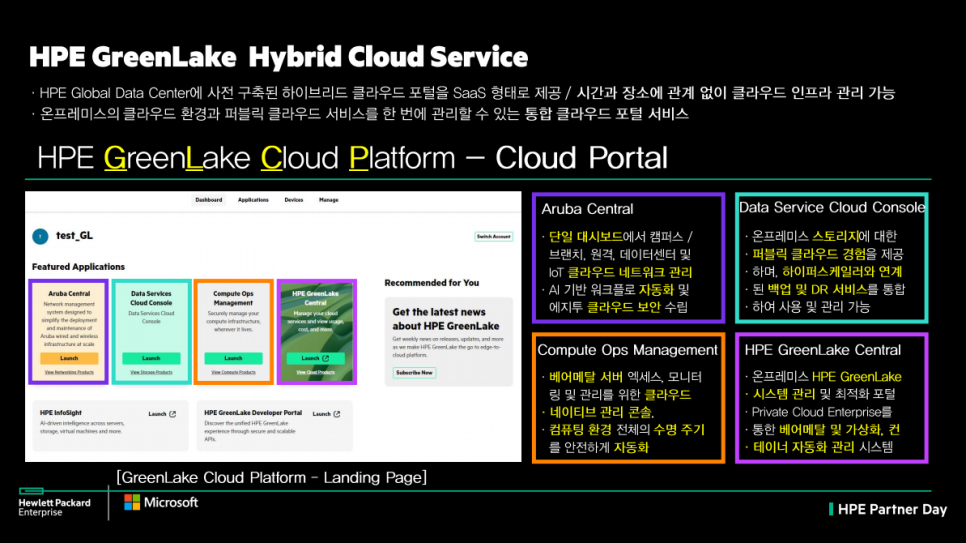Open the View Cloud Products link
This screenshot has height=543, width=966.
click(315, 372)
